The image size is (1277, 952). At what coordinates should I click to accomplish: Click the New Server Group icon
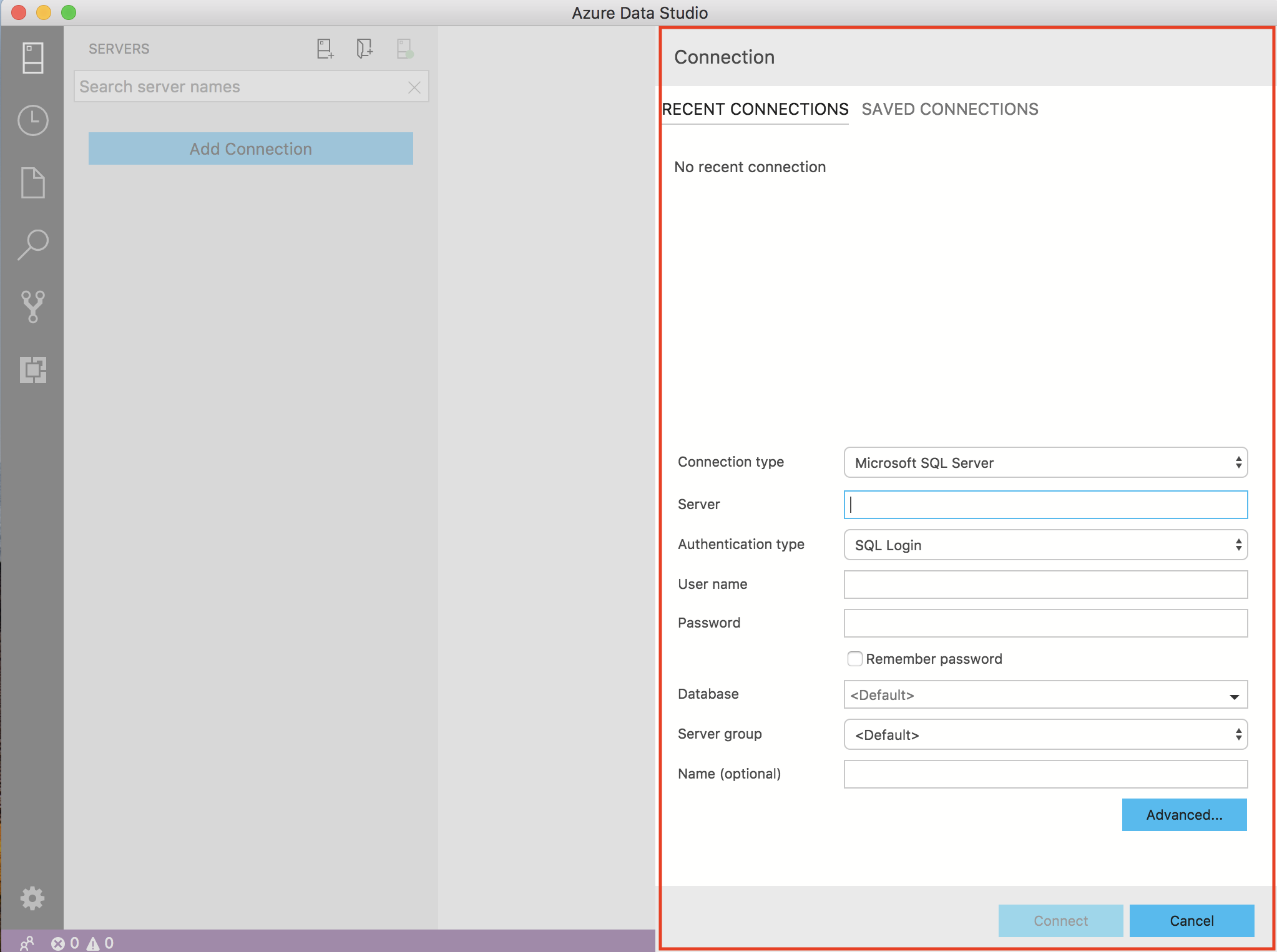coord(365,49)
